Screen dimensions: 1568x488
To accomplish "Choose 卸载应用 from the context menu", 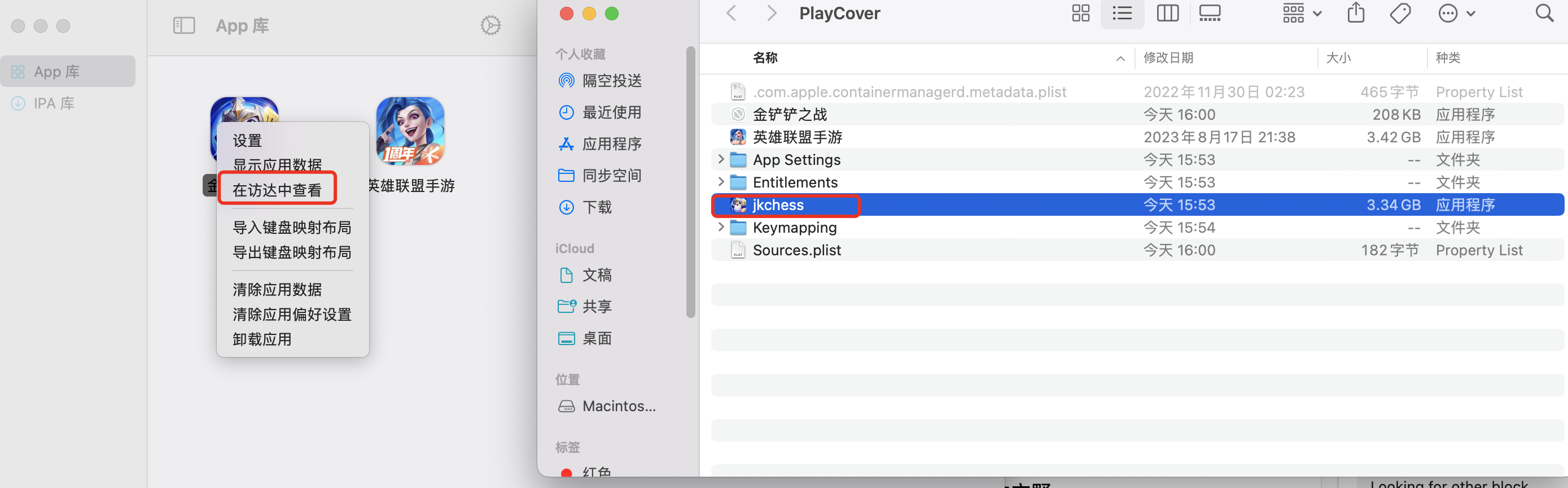I will [262, 339].
